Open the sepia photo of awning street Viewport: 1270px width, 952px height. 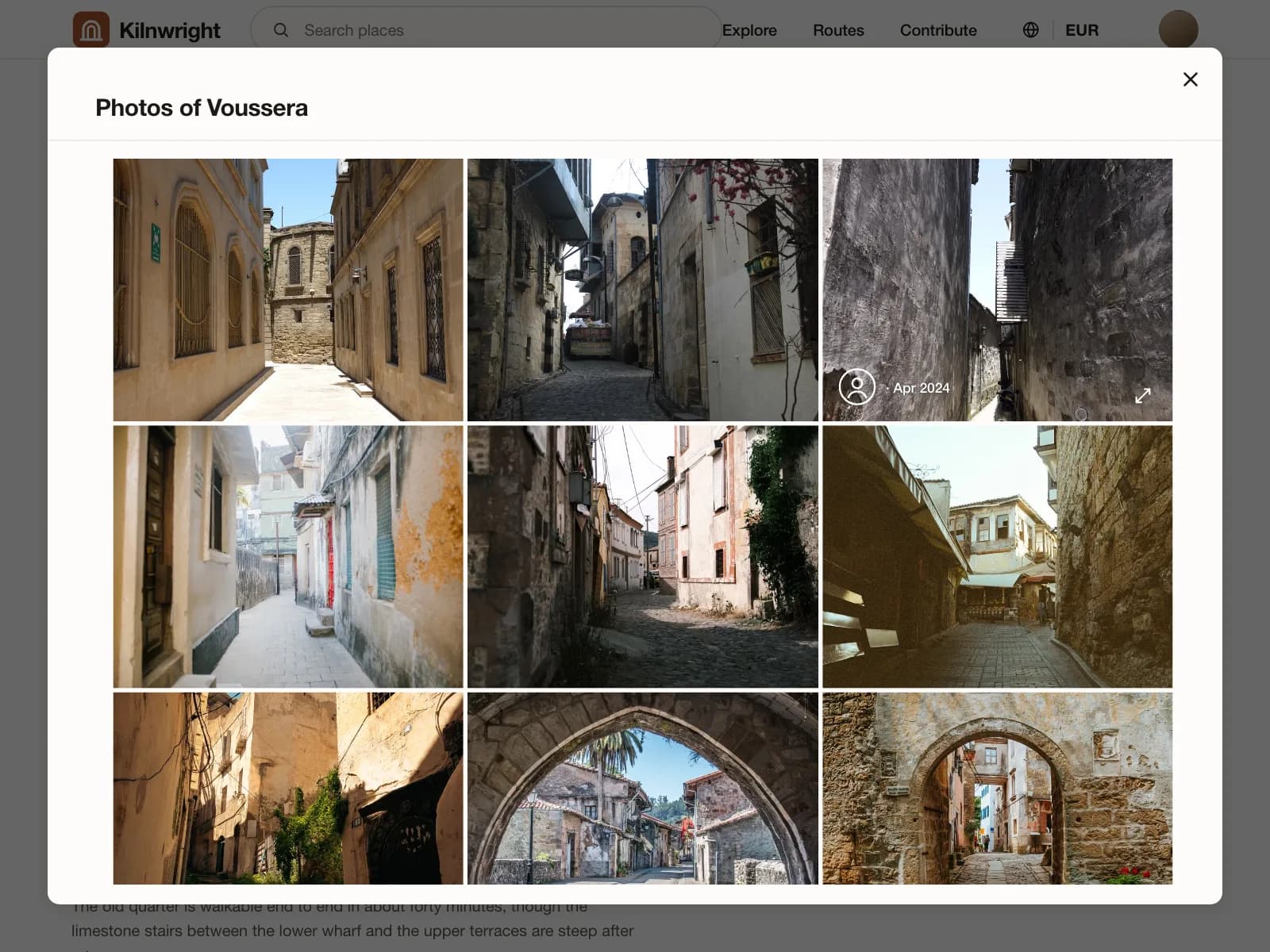click(x=997, y=557)
